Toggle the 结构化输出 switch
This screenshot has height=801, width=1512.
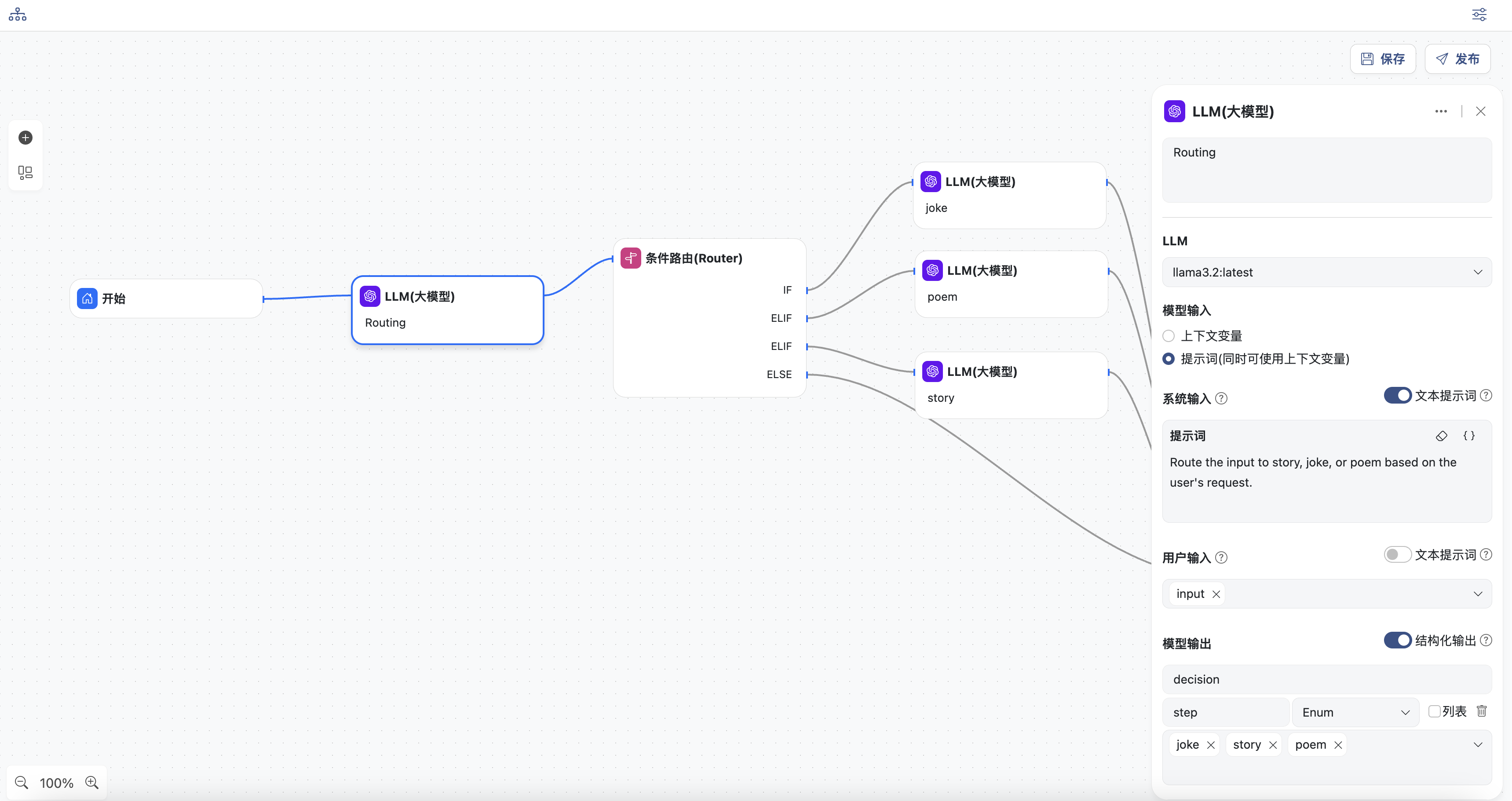pyautogui.click(x=1398, y=640)
